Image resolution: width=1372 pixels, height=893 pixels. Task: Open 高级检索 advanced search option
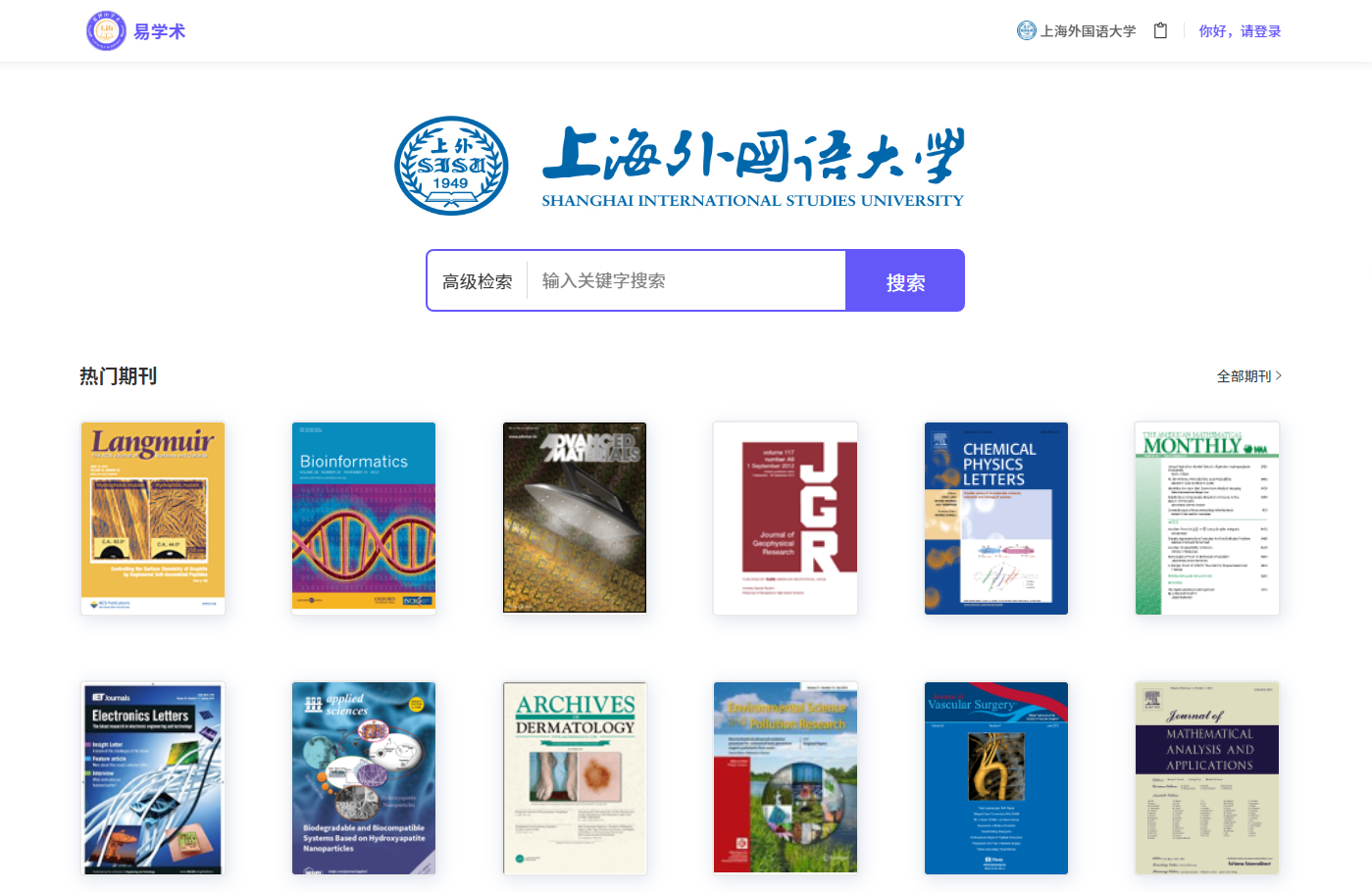coord(477,281)
